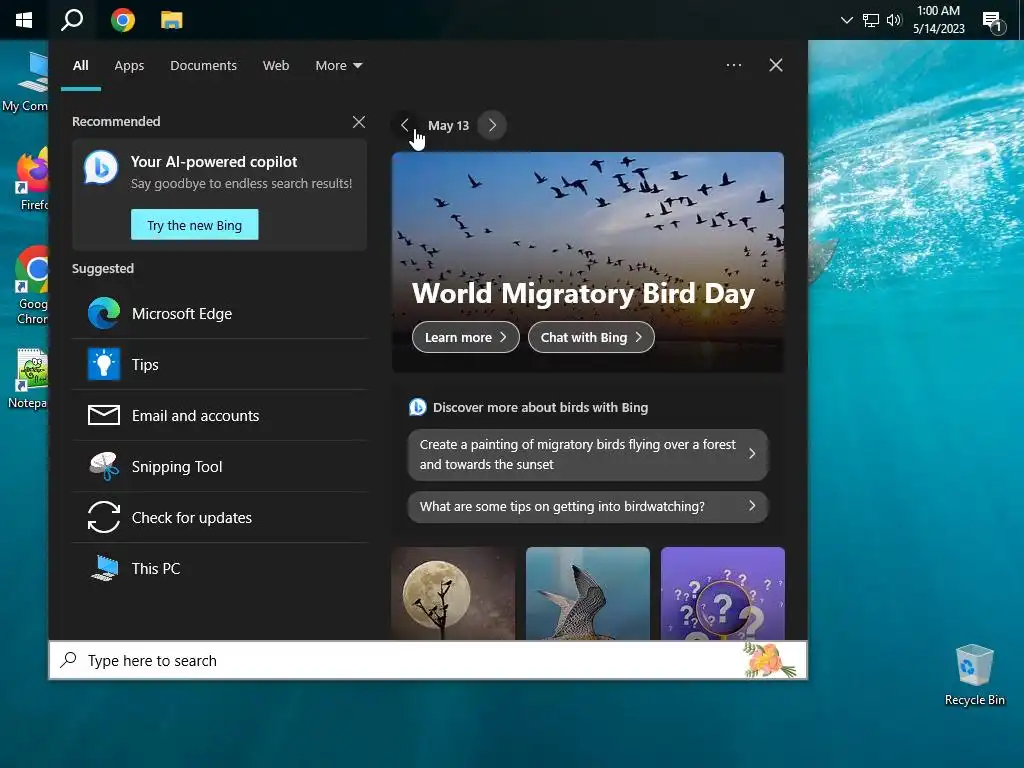Click the Type here to search field

[x=428, y=660]
